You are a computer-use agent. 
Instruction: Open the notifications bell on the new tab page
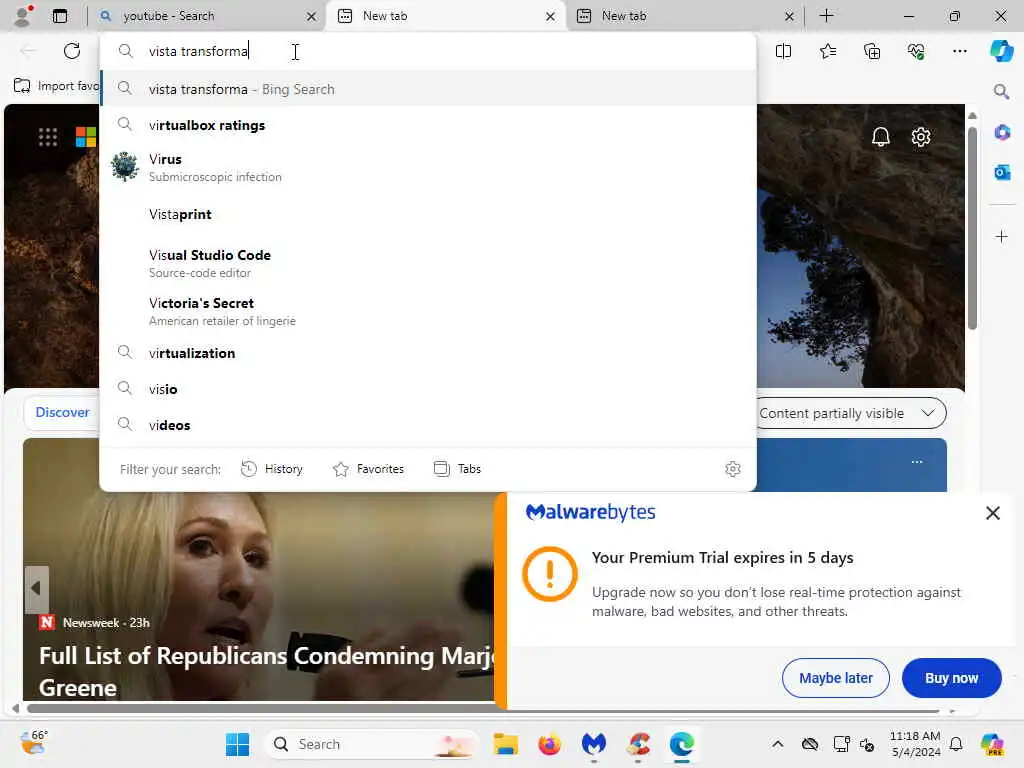pos(880,136)
